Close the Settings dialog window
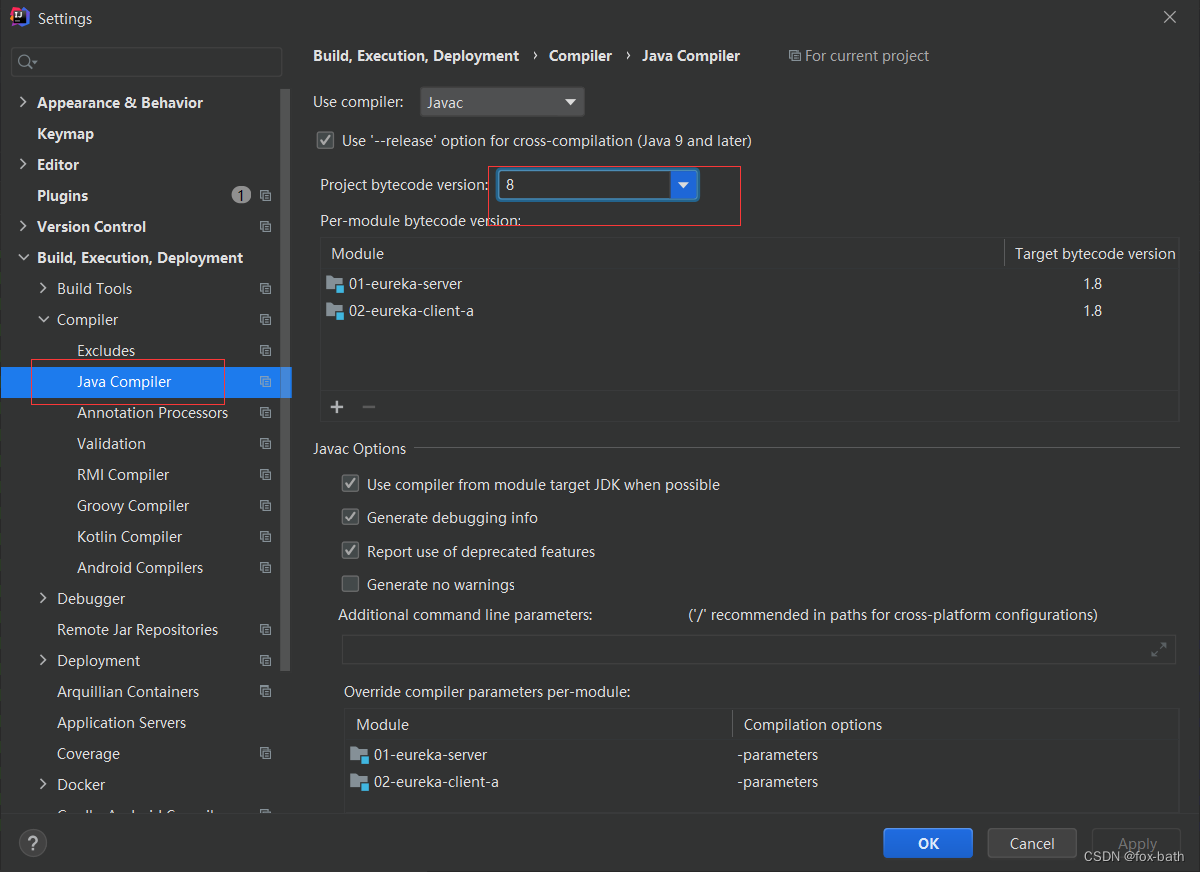The image size is (1200, 872). [x=1169, y=17]
